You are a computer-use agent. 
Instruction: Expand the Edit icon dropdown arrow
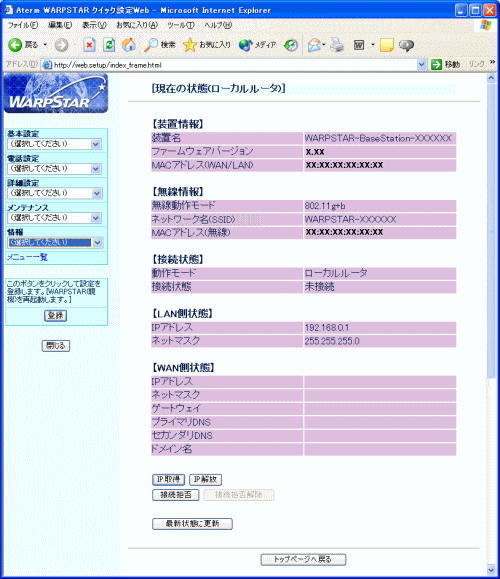pyautogui.click(x=373, y=45)
